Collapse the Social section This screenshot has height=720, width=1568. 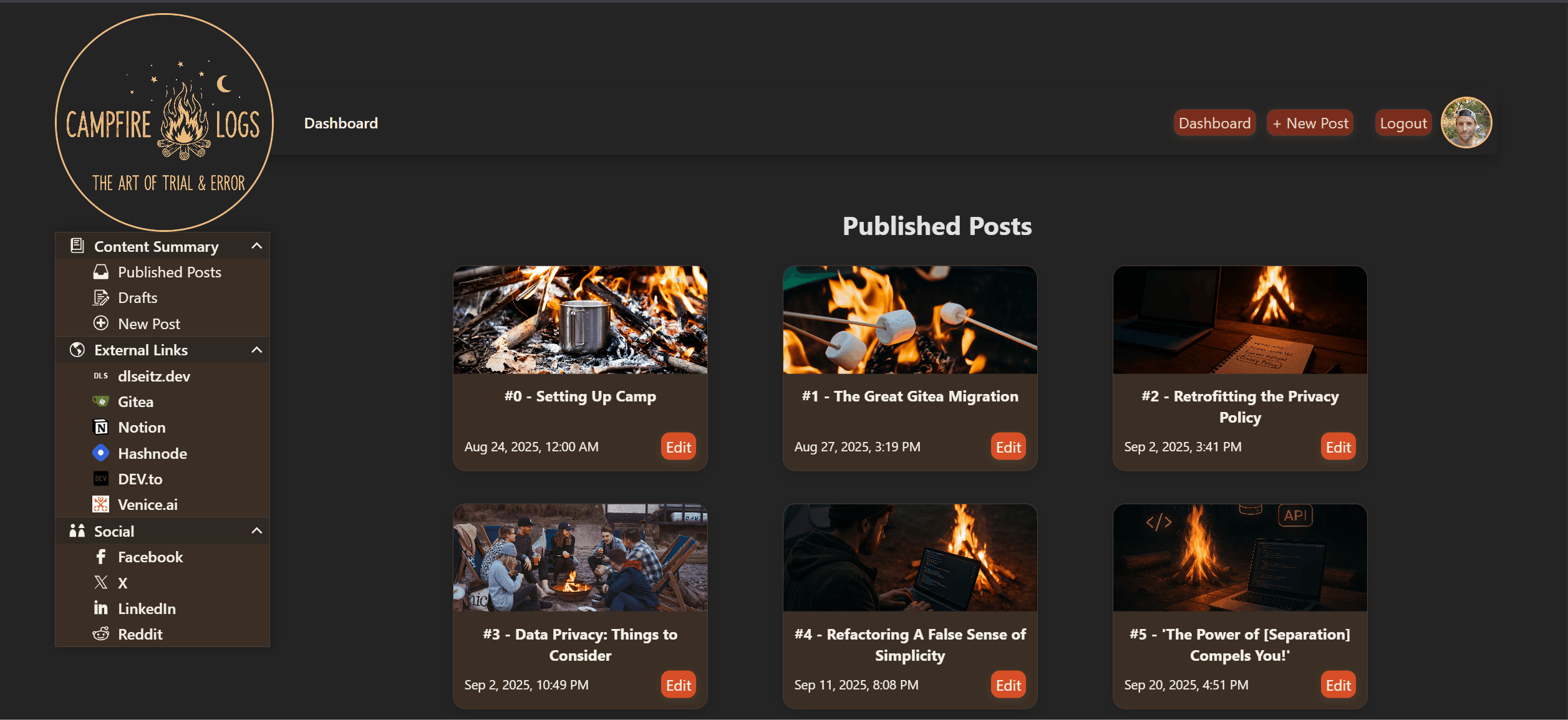pyautogui.click(x=256, y=530)
